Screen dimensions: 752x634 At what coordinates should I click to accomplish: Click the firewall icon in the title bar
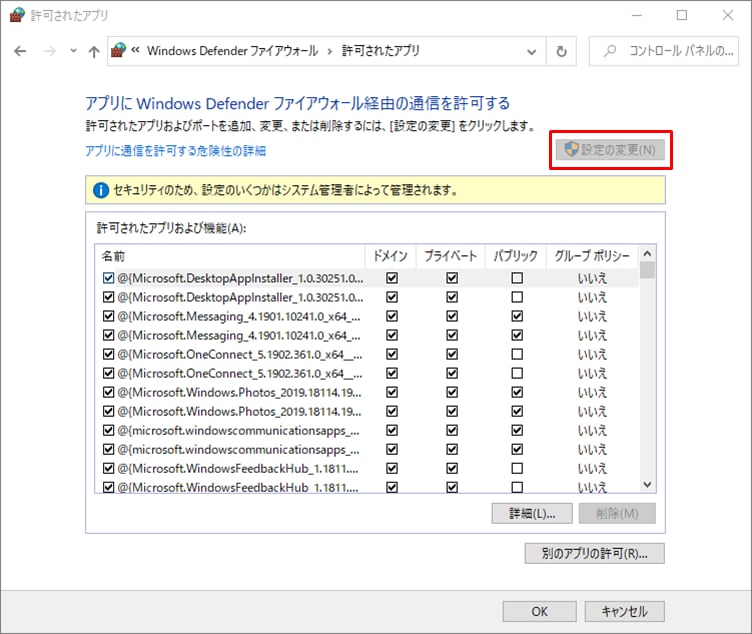[17, 15]
